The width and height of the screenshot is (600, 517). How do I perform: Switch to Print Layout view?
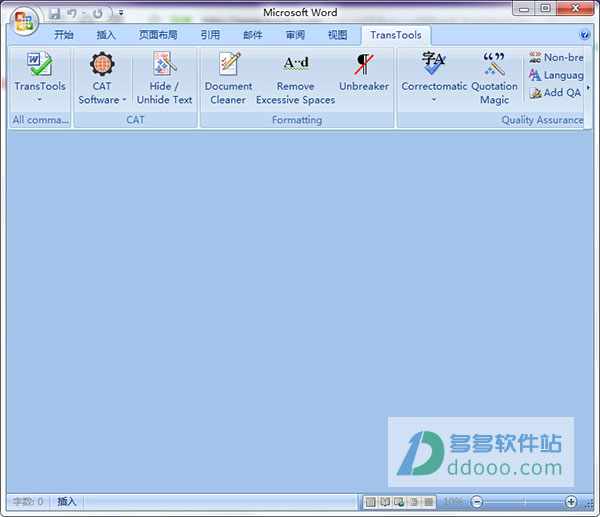click(x=370, y=502)
